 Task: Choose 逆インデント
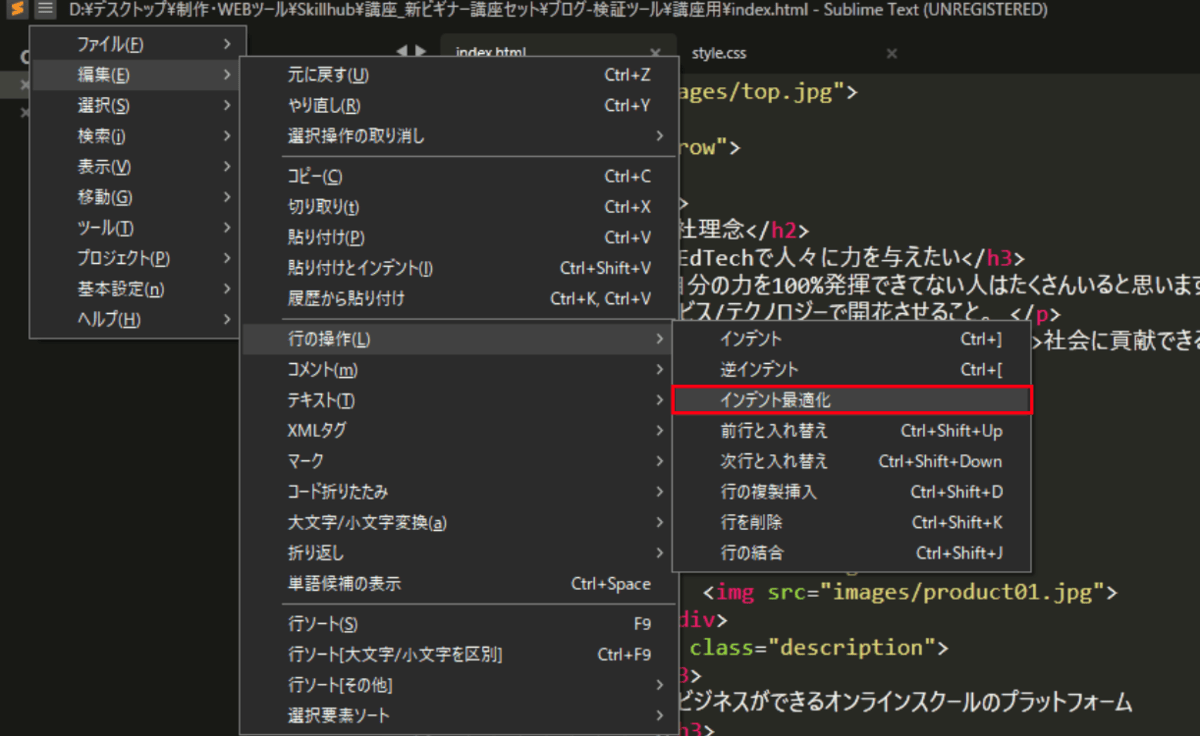(x=851, y=370)
